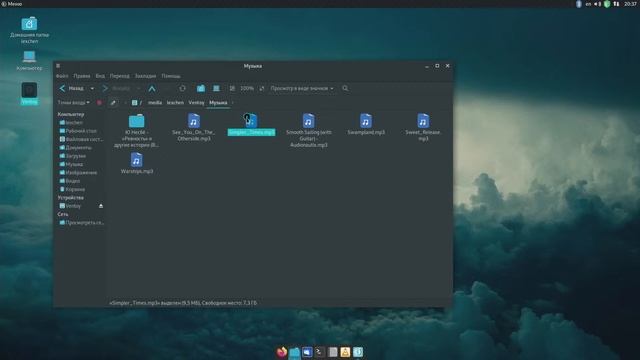Open the sidebar places dropdown selector
Viewport: 640px width, 360px height.
click(x=73, y=102)
